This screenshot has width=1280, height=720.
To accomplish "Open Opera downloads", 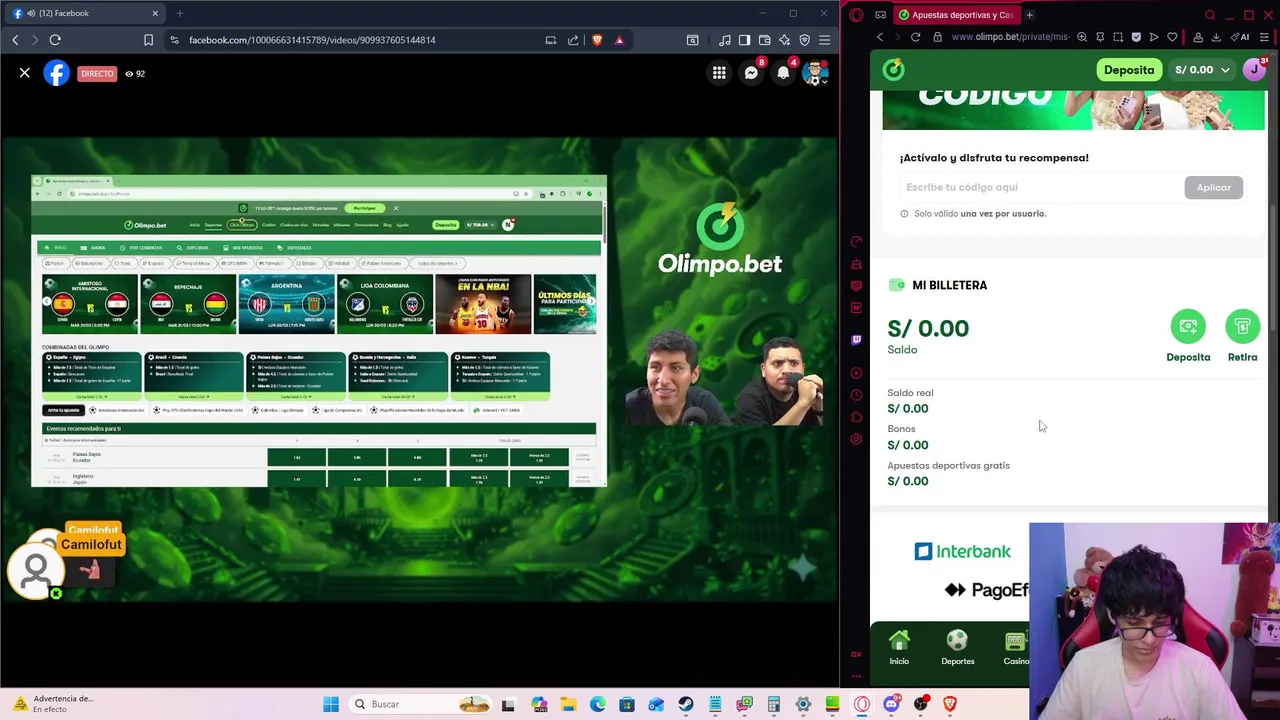I will [x=1216, y=37].
